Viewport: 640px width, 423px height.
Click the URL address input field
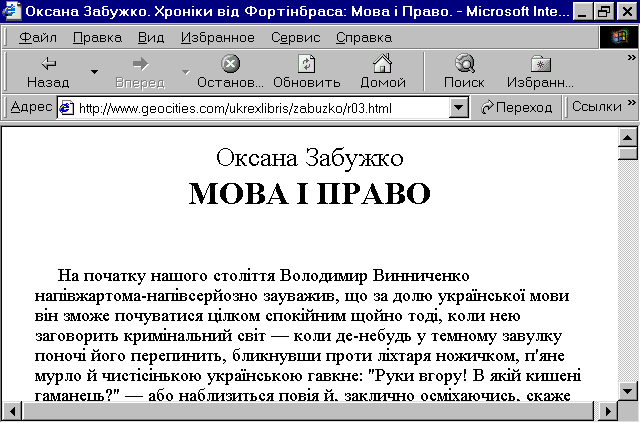pos(260,107)
